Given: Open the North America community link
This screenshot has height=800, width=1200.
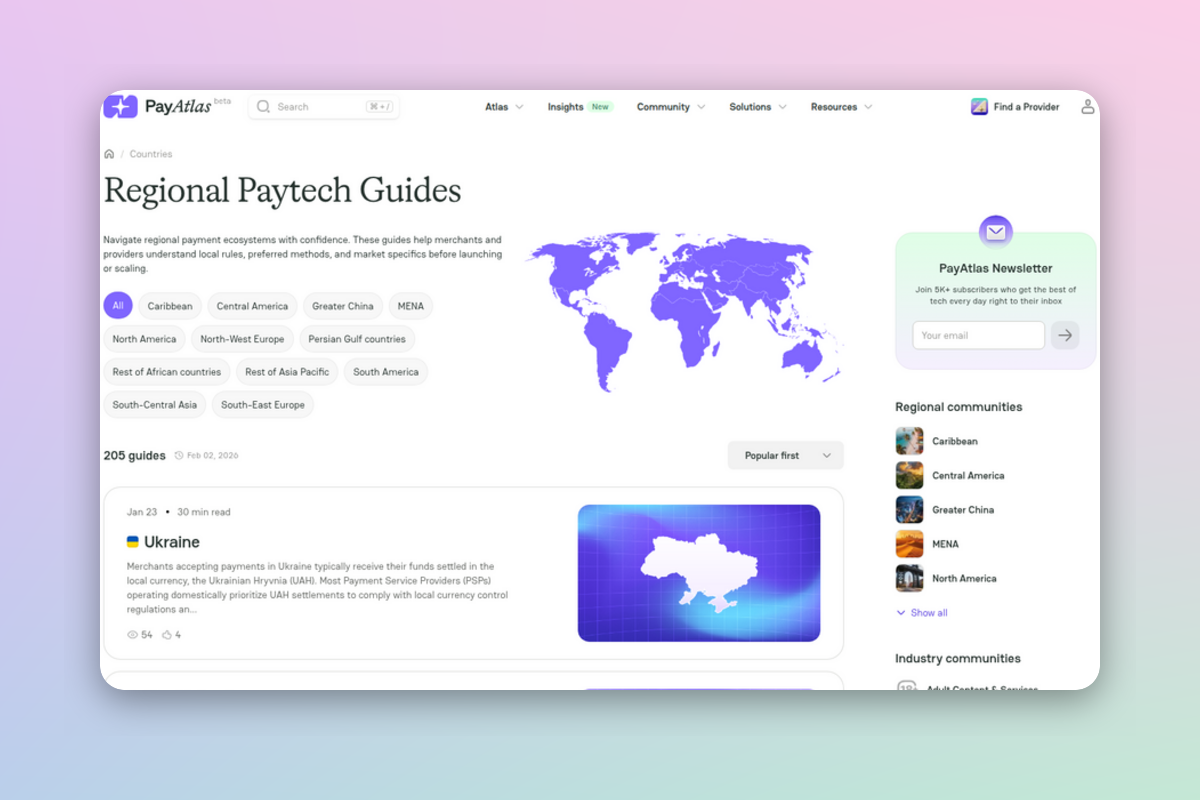Looking at the screenshot, I should tap(964, 578).
